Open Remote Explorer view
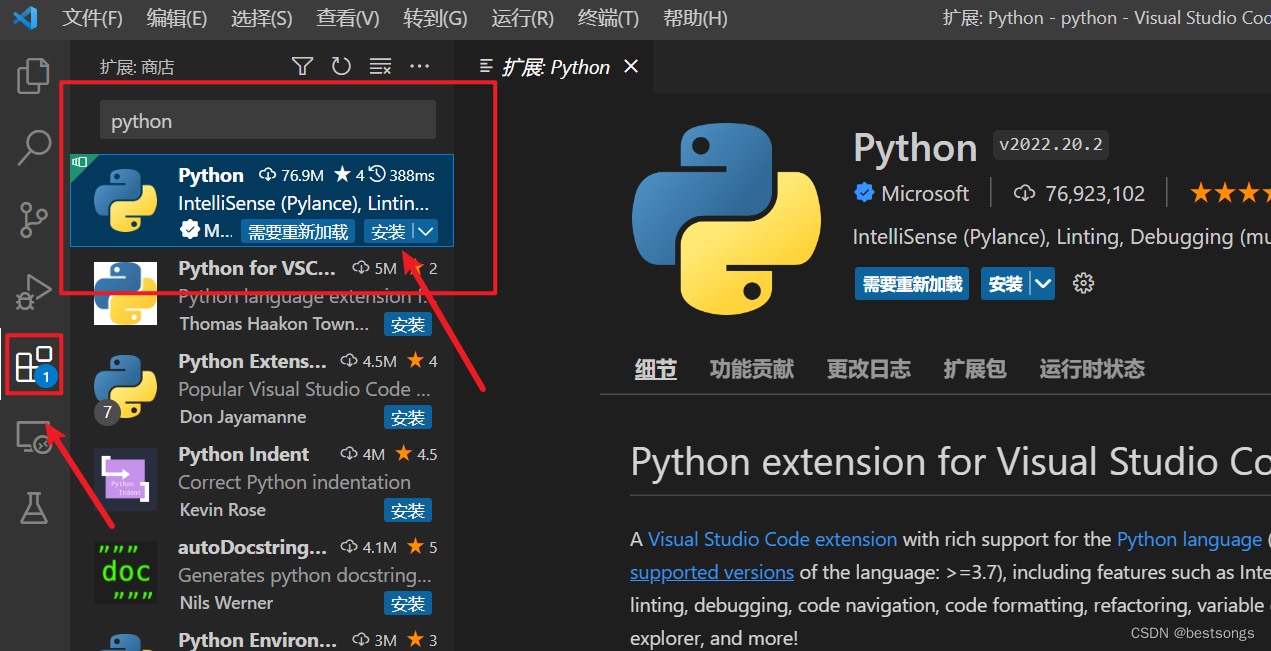1271x651 pixels. 34,437
